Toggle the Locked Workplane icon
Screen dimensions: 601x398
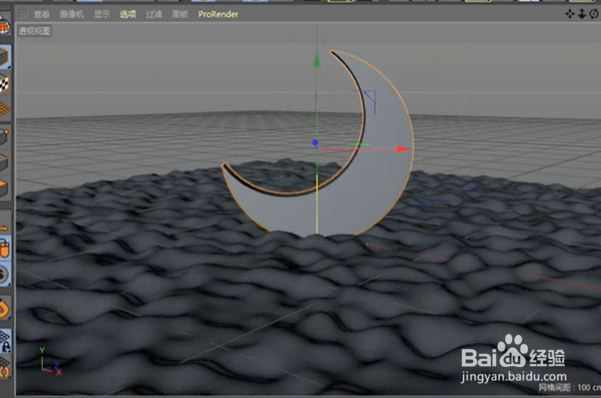pyautogui.click(x=5, y=341)
